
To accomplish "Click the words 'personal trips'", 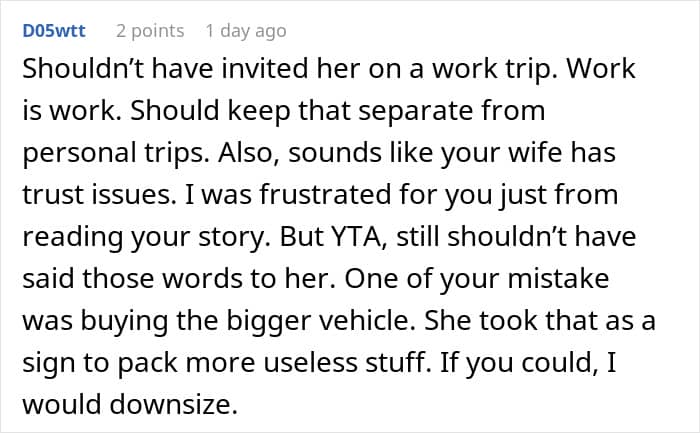I will (116, 153).
